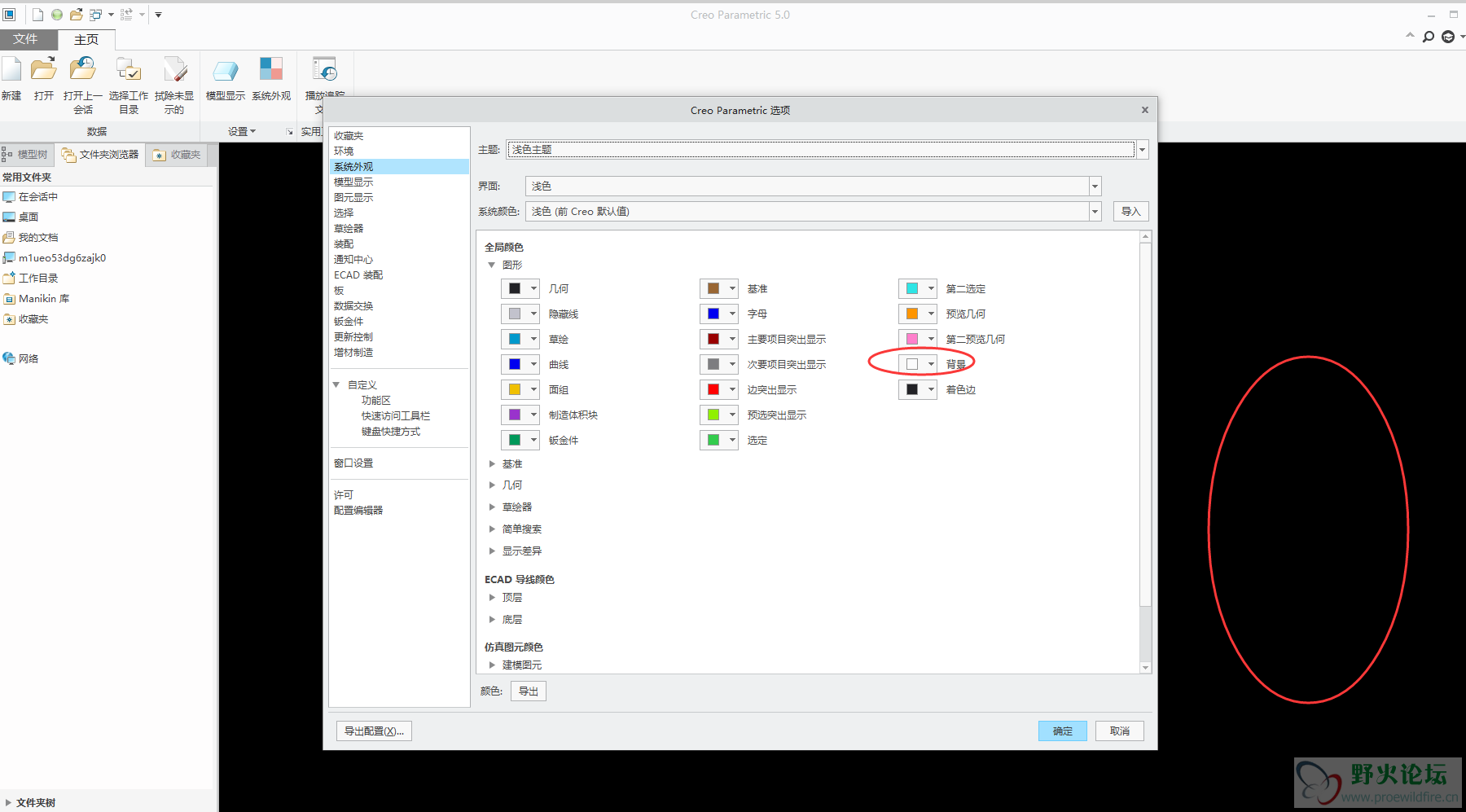Open the 界面 dropdown
The height and width of the screenshot is (812, 1466).
pyautogui.click(x=1095, y=187)
